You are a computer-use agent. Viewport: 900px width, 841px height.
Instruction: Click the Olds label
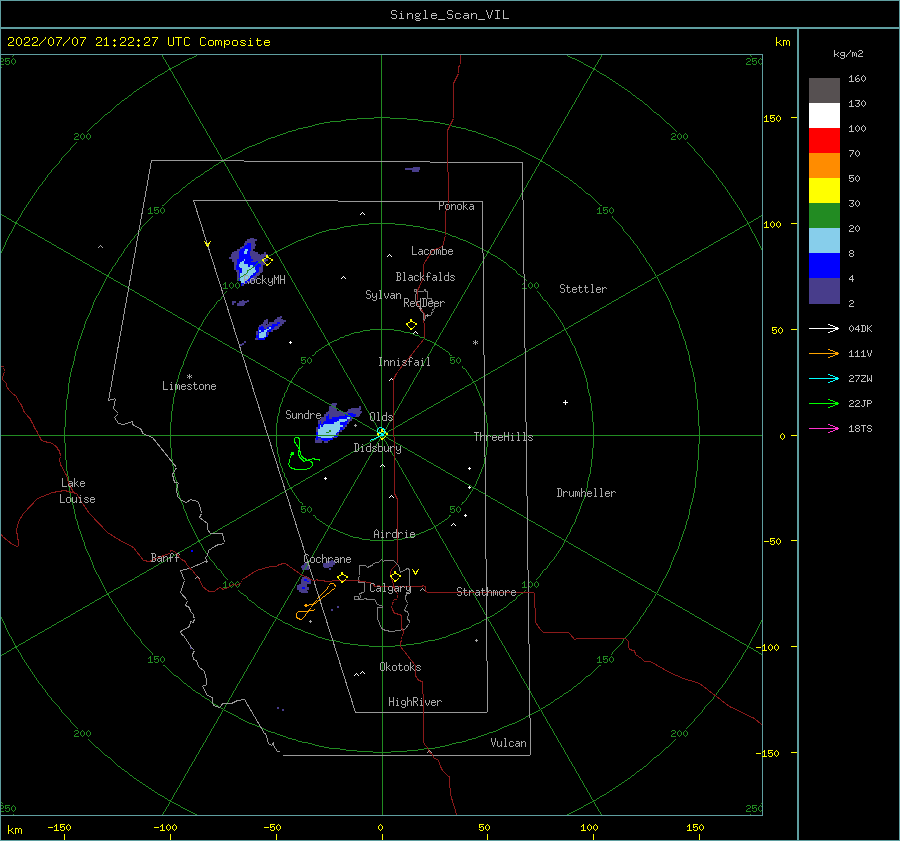coord(381,417)
